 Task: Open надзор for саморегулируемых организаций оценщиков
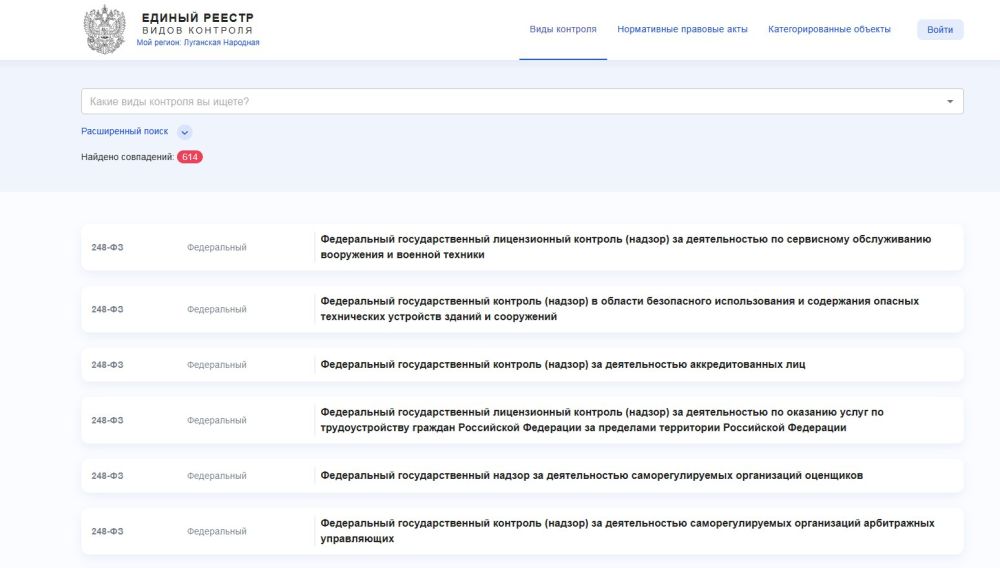pyautogui.click(x=591, y=476)
